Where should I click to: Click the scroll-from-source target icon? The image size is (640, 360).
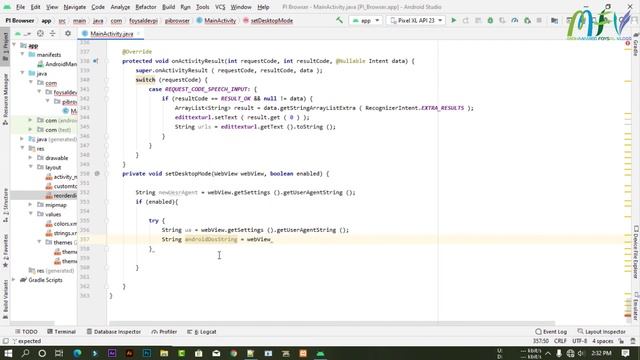(x=40, y=33)
